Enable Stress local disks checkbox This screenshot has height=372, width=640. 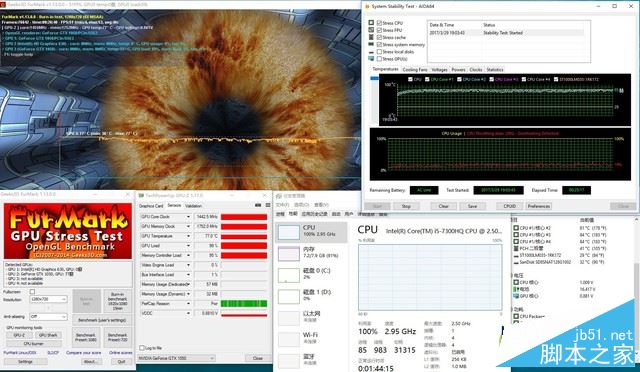379,52
